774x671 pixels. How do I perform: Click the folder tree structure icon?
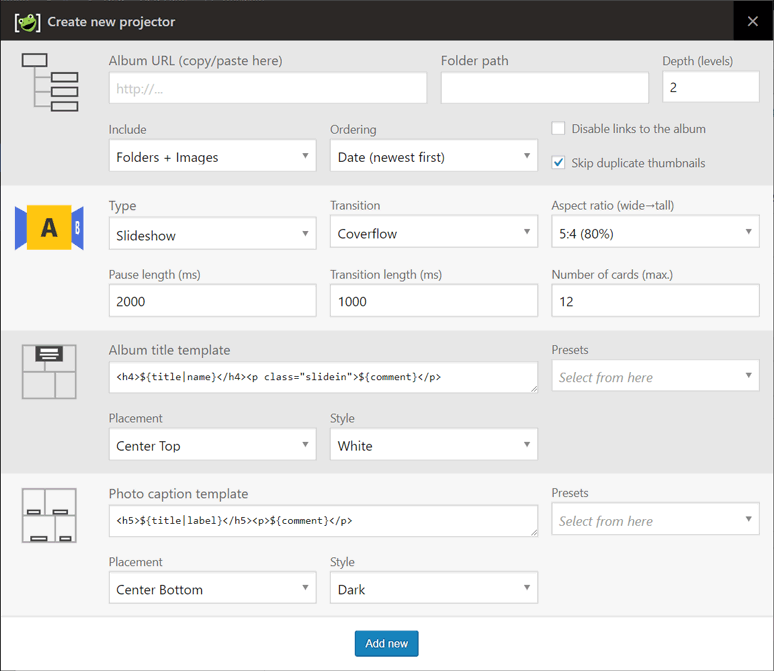tap(49, 82)
